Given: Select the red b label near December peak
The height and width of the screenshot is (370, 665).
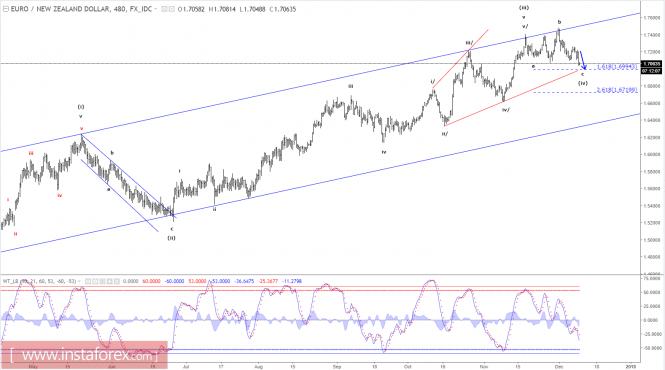Looking at the screenshot, I should click(559, 22).
